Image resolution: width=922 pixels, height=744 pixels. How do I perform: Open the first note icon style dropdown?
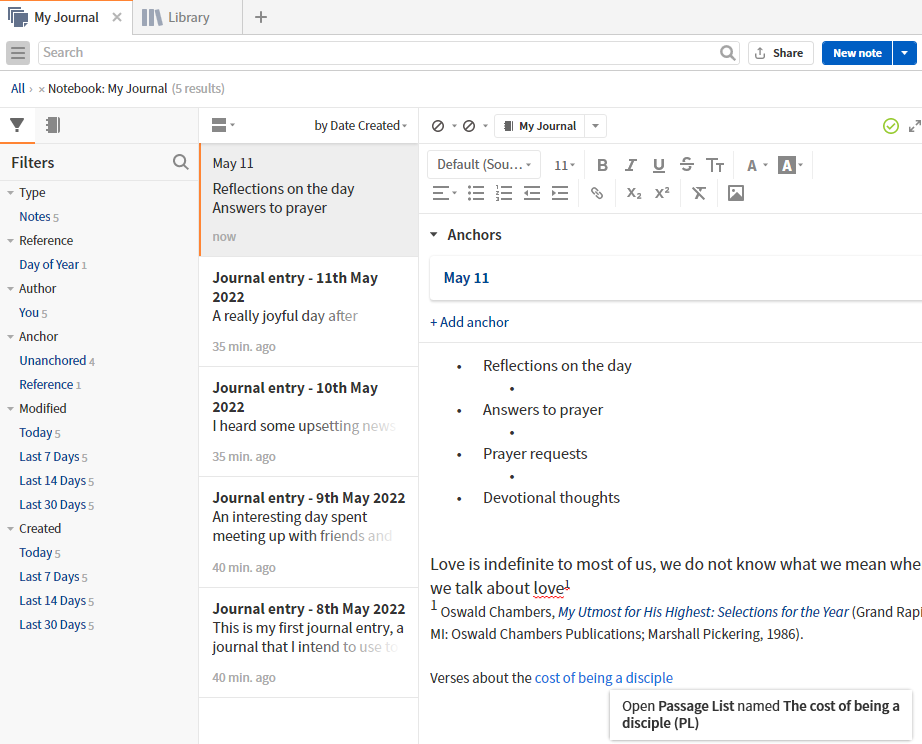pos(444,126)
